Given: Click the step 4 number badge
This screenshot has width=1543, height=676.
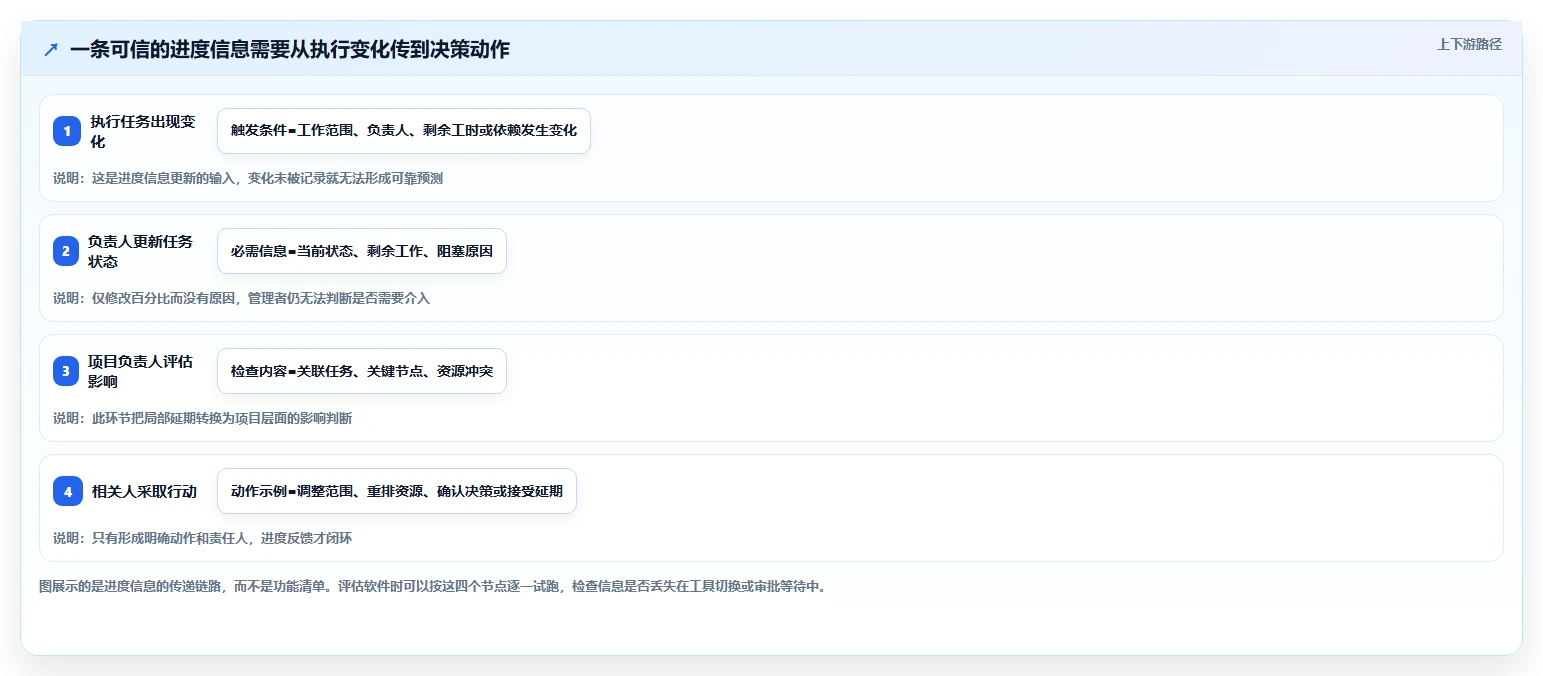Looking at the screenshot, I should [67, 491].
